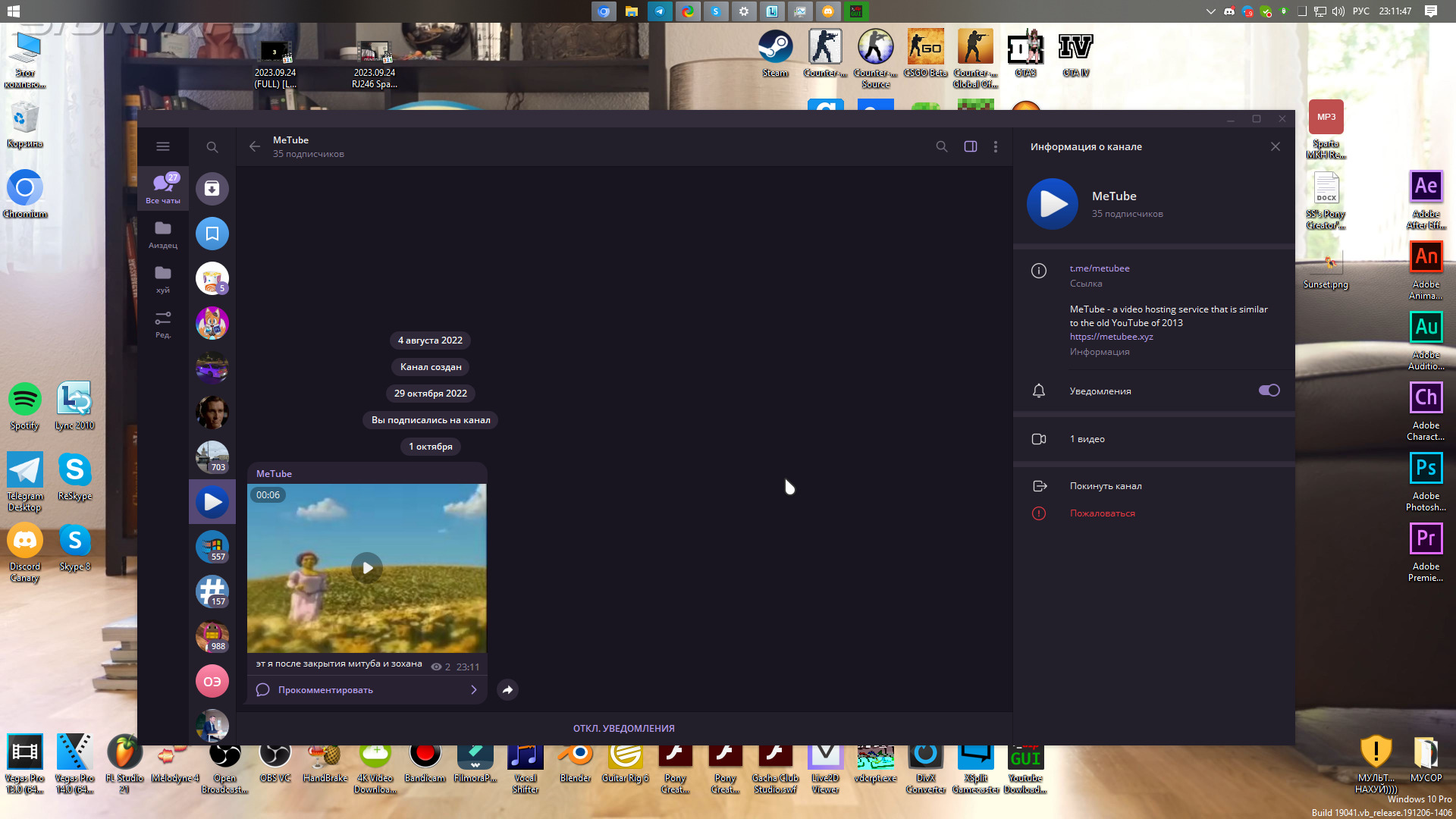
Task: Open the t.me/metubee link
Action: click(1100, 268)
